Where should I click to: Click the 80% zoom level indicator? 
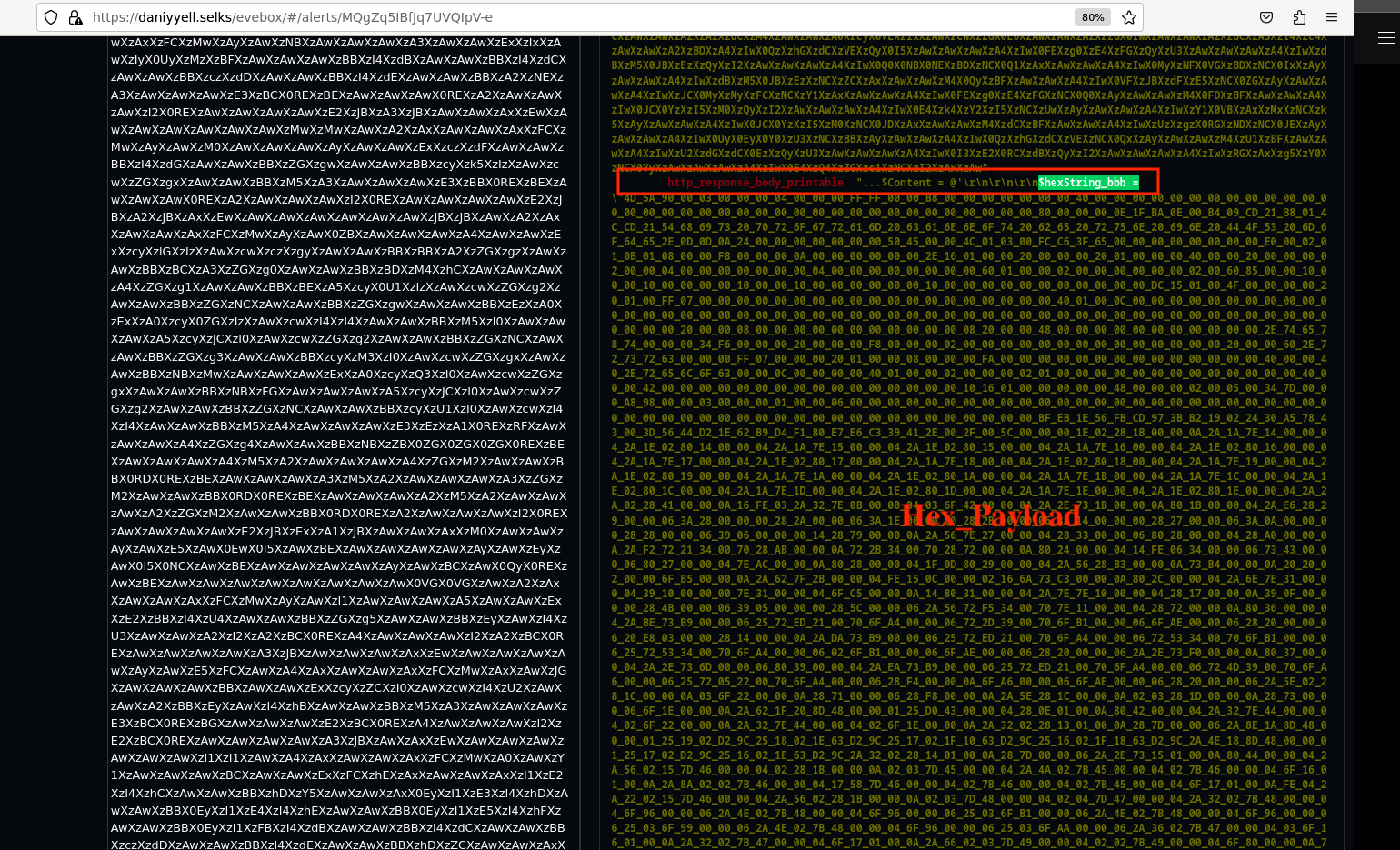(x=1093, y=17)
